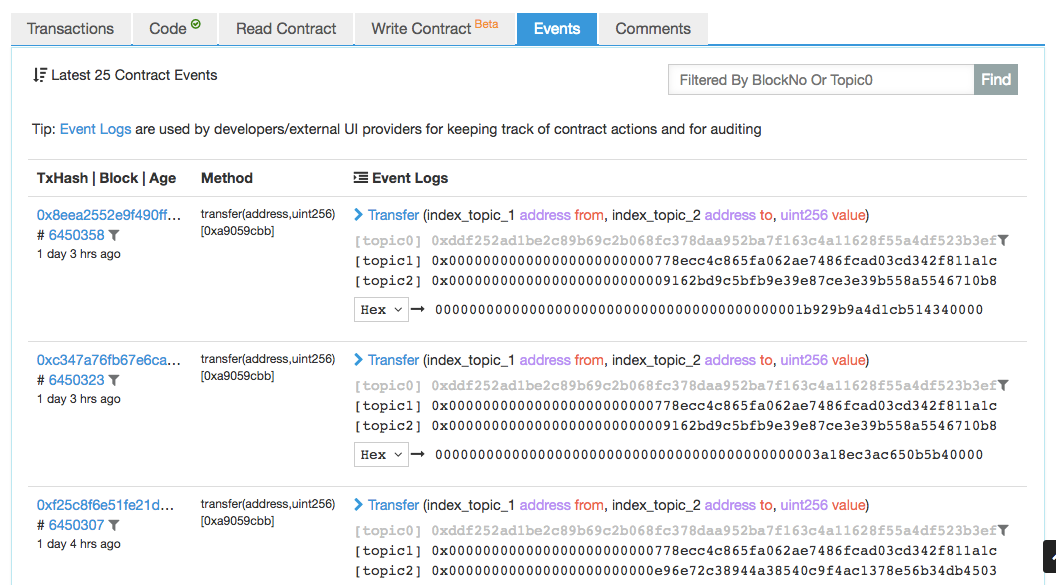Open the Write Contract Beta tab
The height and width of the screenshot is (585, 1056).
click(434, 29)
